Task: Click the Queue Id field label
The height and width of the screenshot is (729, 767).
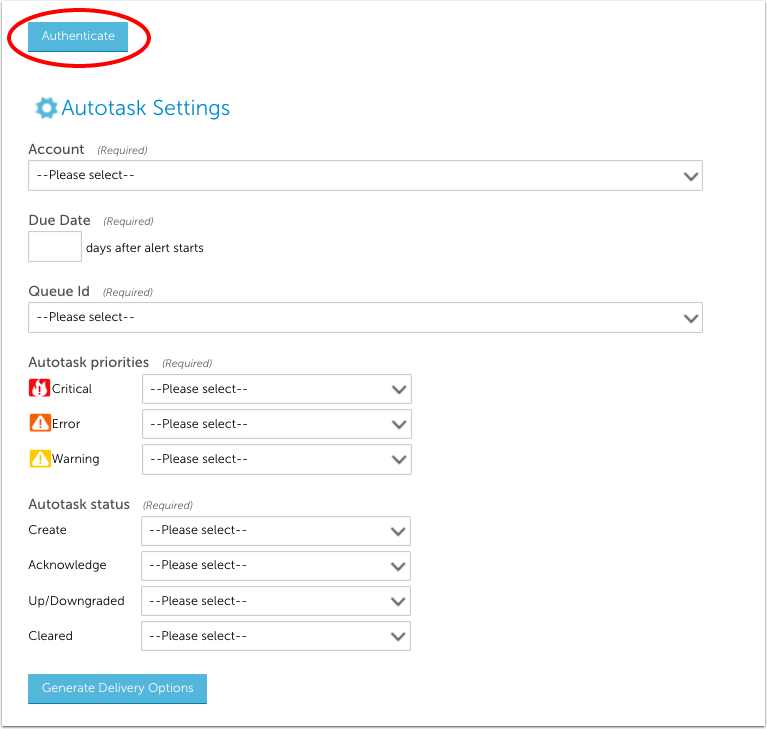Action: (x=59, y=291)
